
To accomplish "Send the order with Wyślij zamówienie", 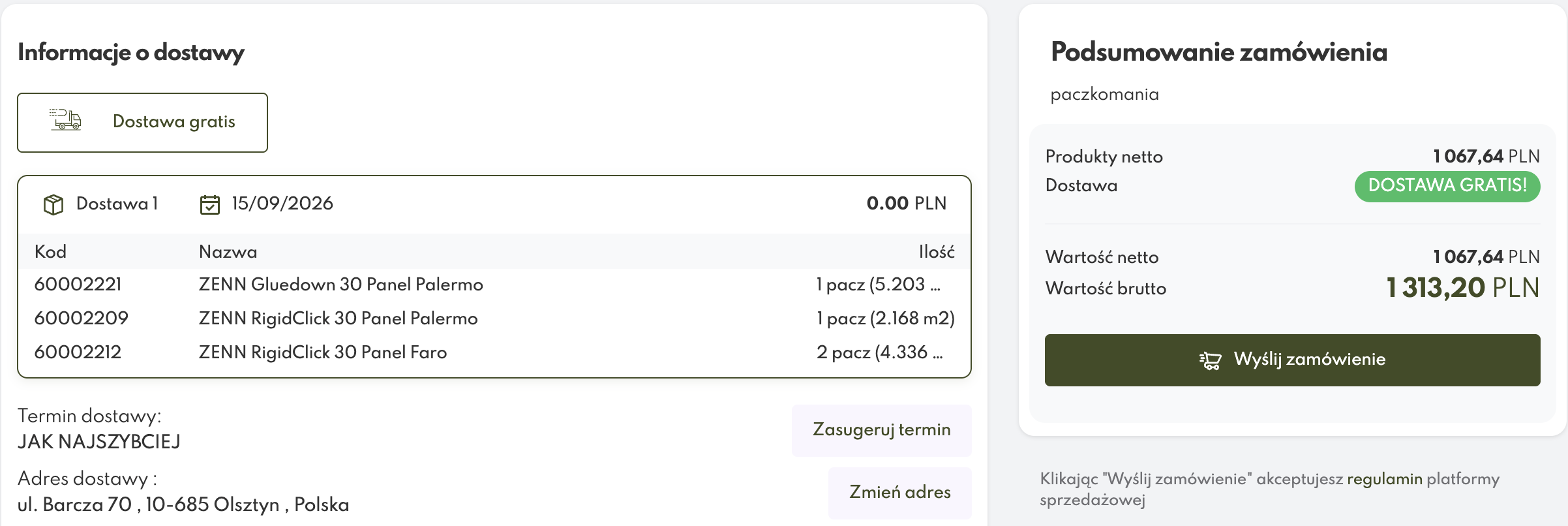I will (1292, 360).
